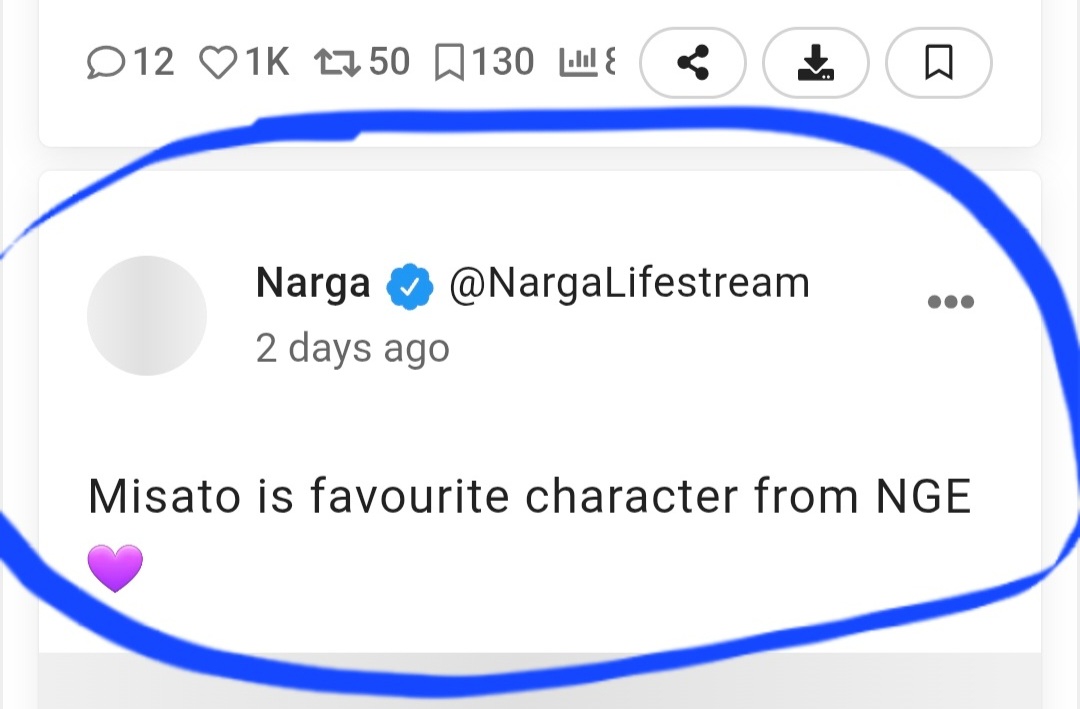
Task: Open the Misato favourite character post text
Action: point(529,497)
